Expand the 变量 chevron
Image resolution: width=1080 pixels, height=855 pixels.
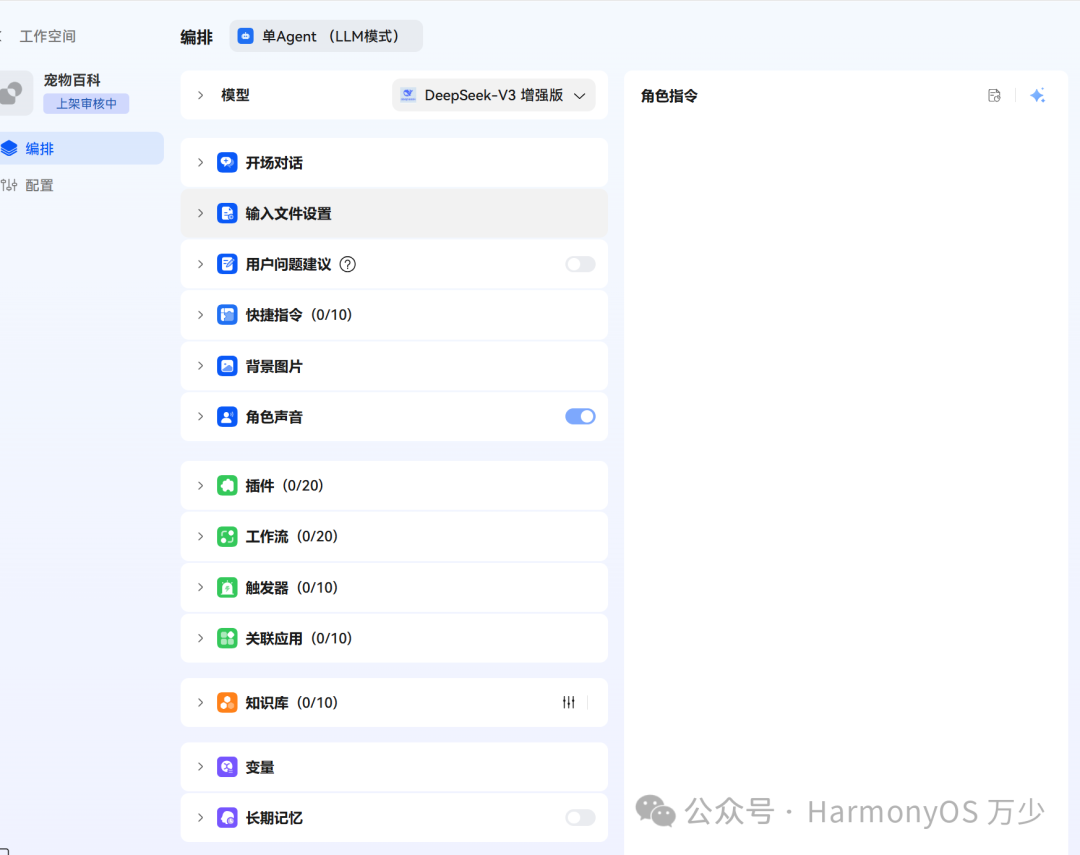[x=200, y=767]
